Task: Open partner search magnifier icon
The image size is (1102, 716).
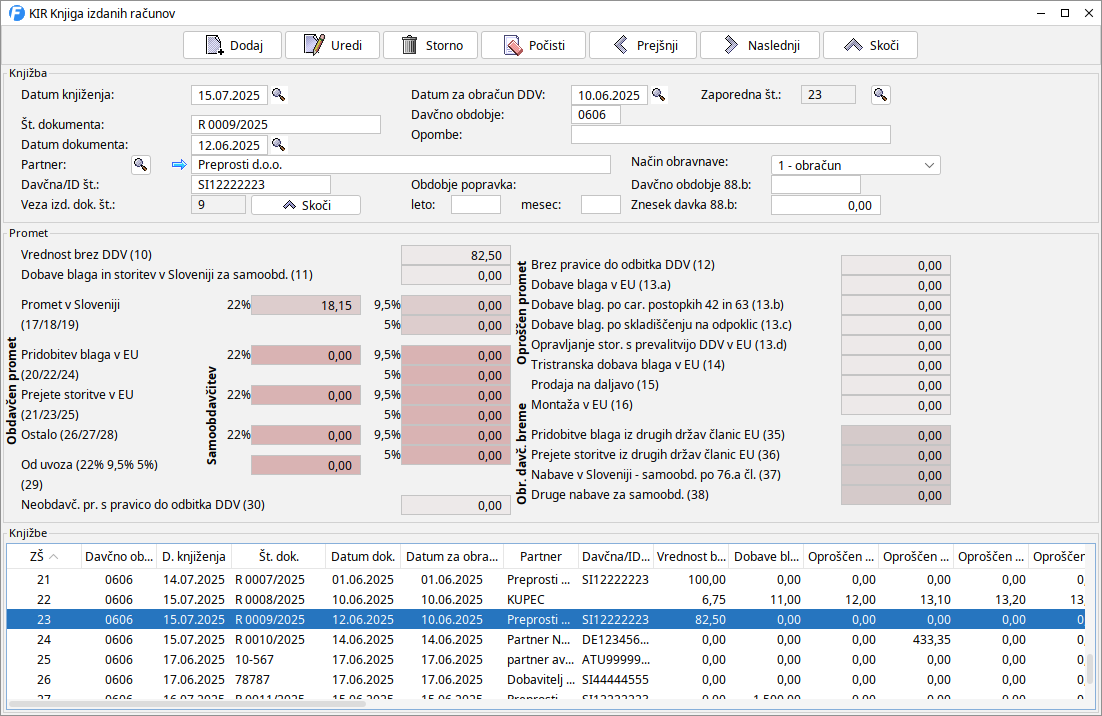Action: coord(141,164)
